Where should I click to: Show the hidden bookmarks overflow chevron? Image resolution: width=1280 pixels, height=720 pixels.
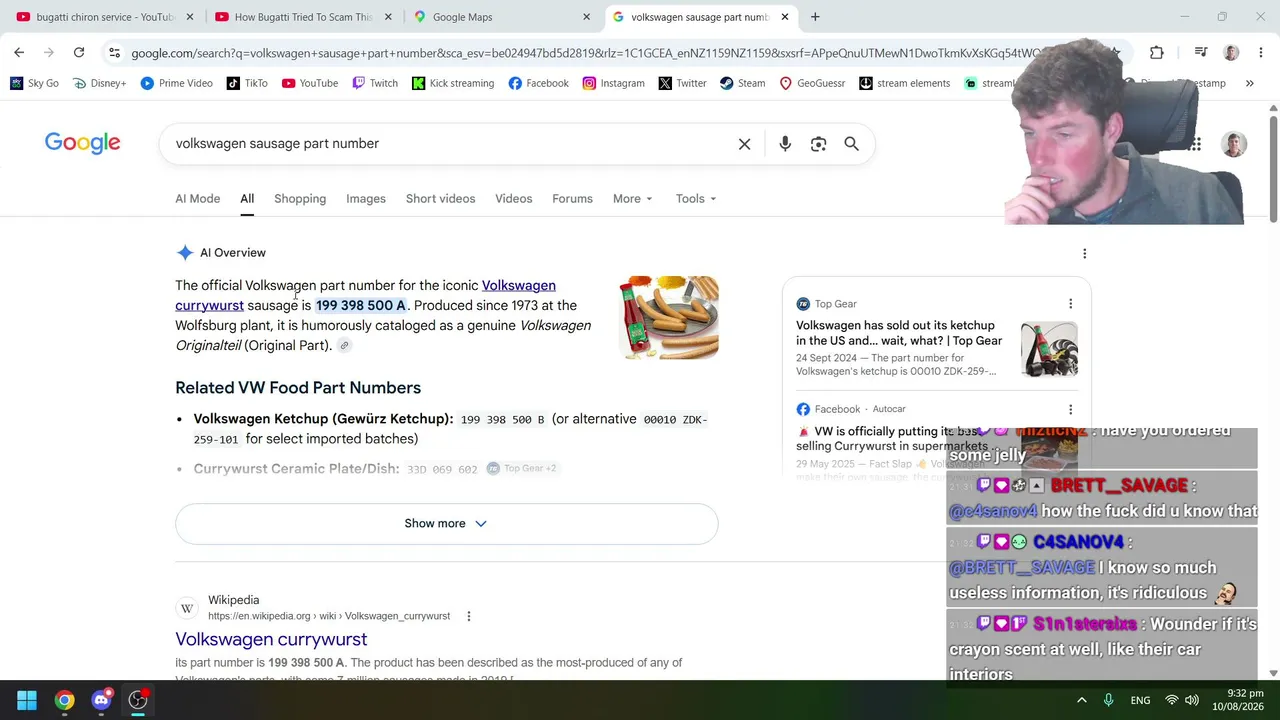(x=1249, y=83)
